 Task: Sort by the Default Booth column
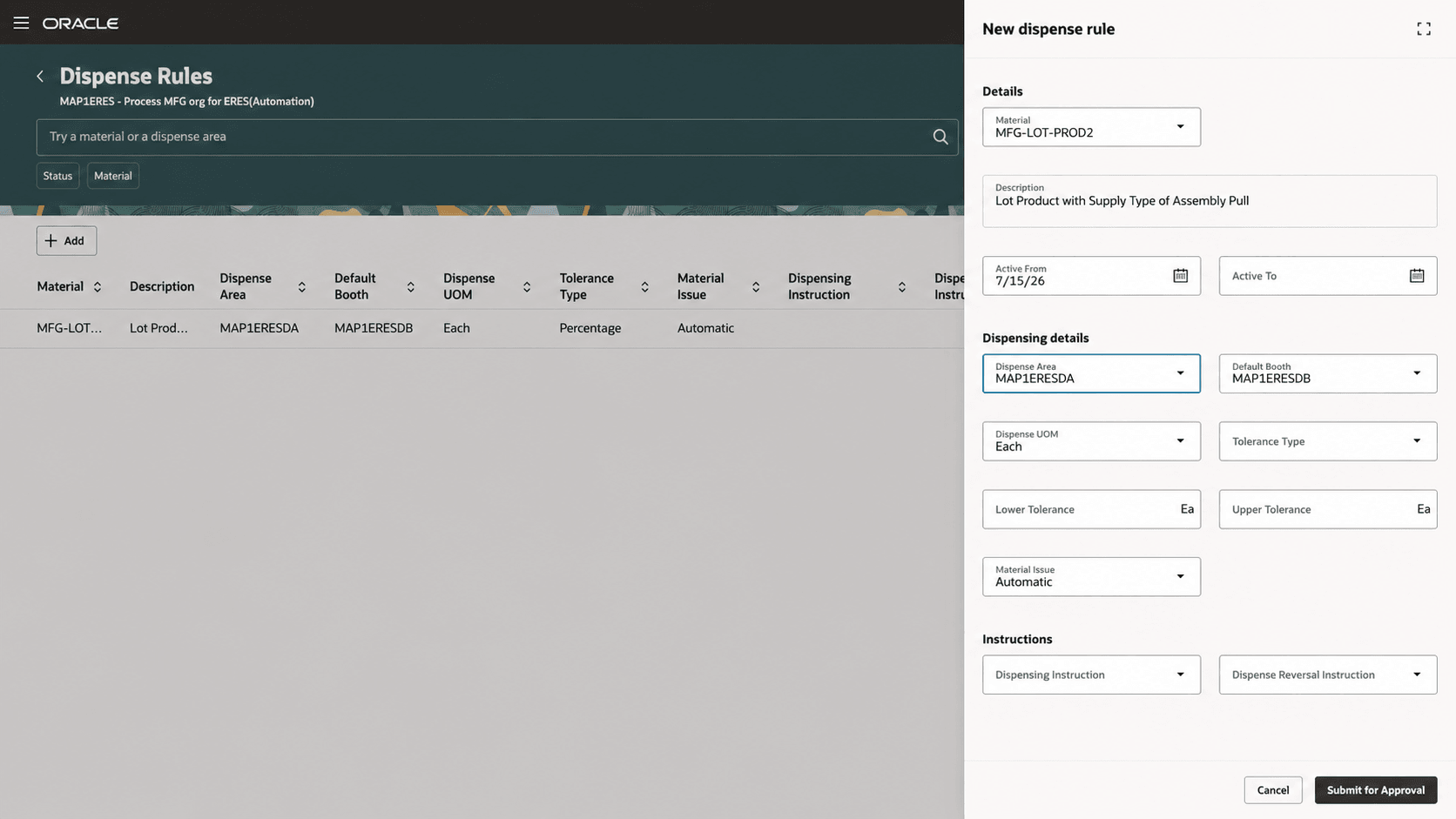pos(411,287)
